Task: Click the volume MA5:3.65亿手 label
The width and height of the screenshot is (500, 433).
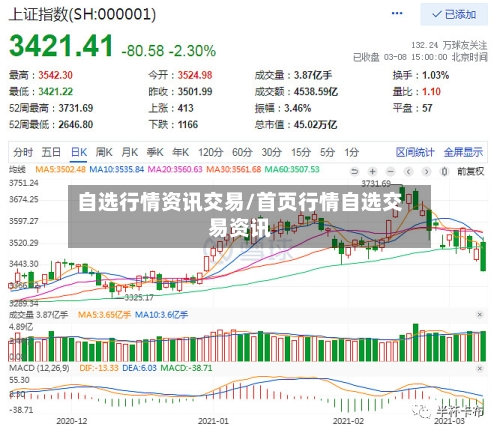Action: pyautogui.click(x=104, y=315)
